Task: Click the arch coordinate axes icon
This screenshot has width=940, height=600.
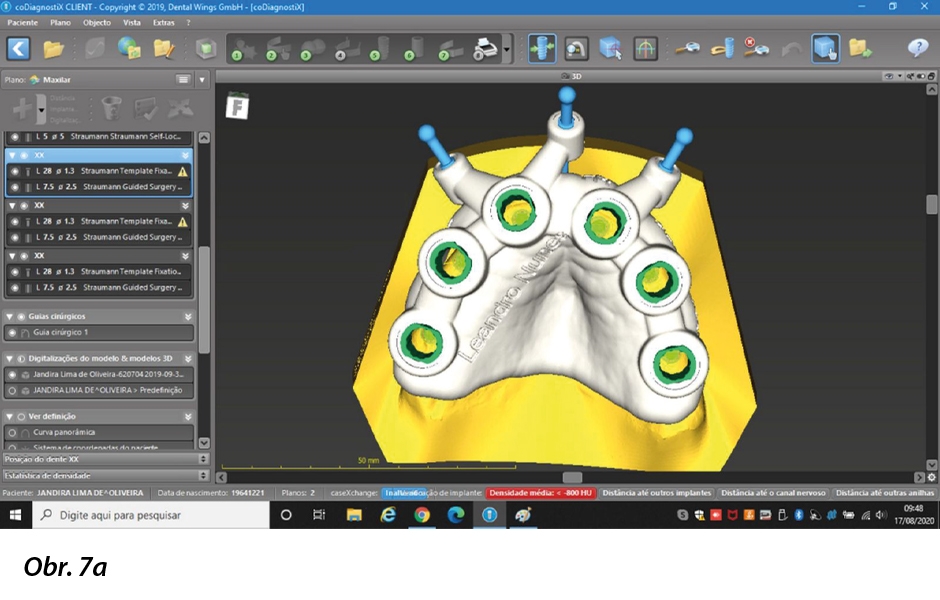Action: pyautogui.click(x=645, y=49)
